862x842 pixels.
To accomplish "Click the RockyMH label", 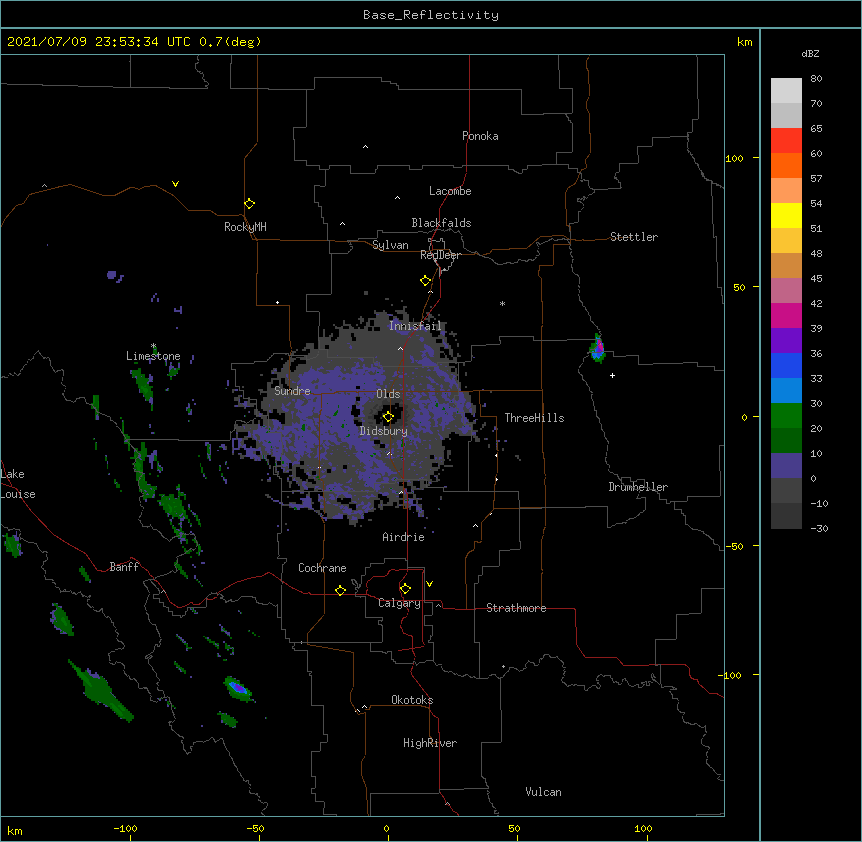I will 245,227.
